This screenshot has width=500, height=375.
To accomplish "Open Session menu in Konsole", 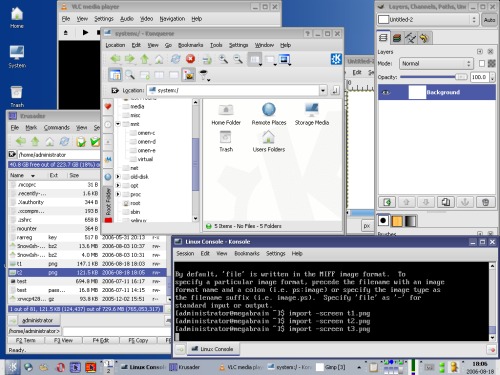I will click(x=185, y=253).
